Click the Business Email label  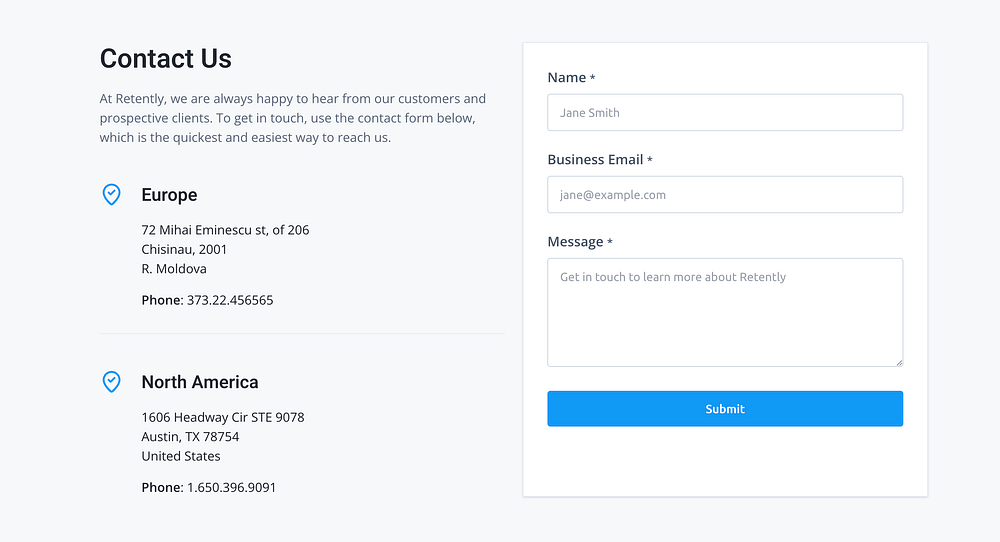coord(596,160)
